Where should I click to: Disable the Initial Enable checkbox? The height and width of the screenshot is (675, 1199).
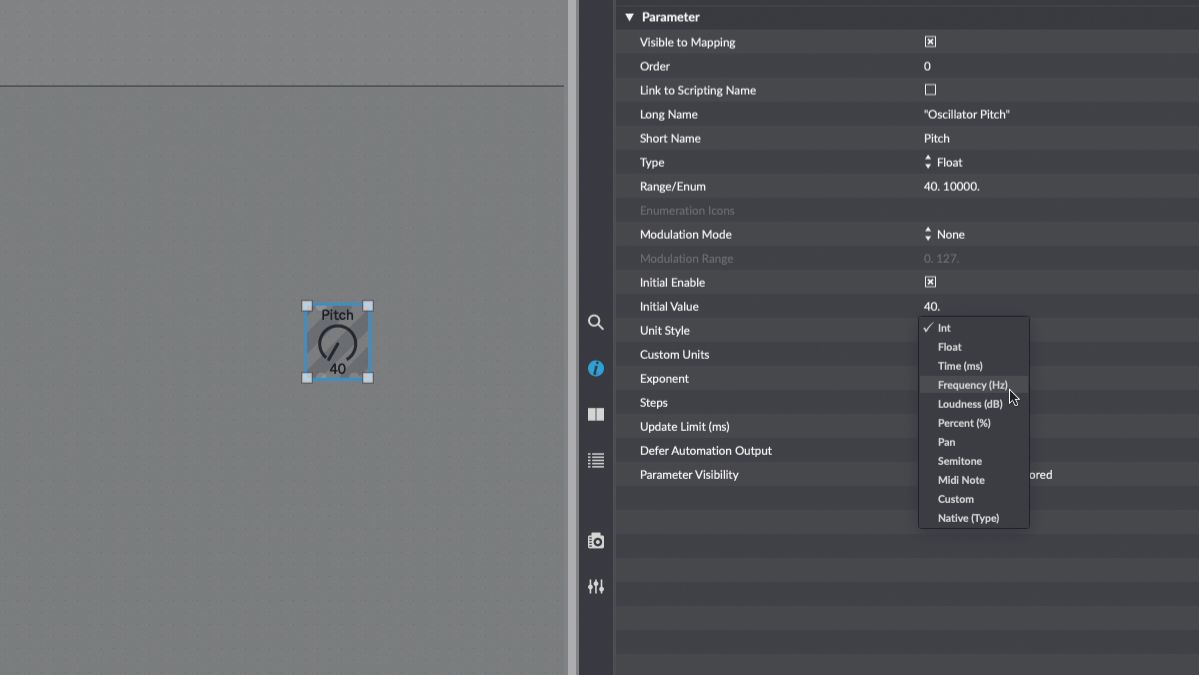pyautogui.click(x=929, y=281)
